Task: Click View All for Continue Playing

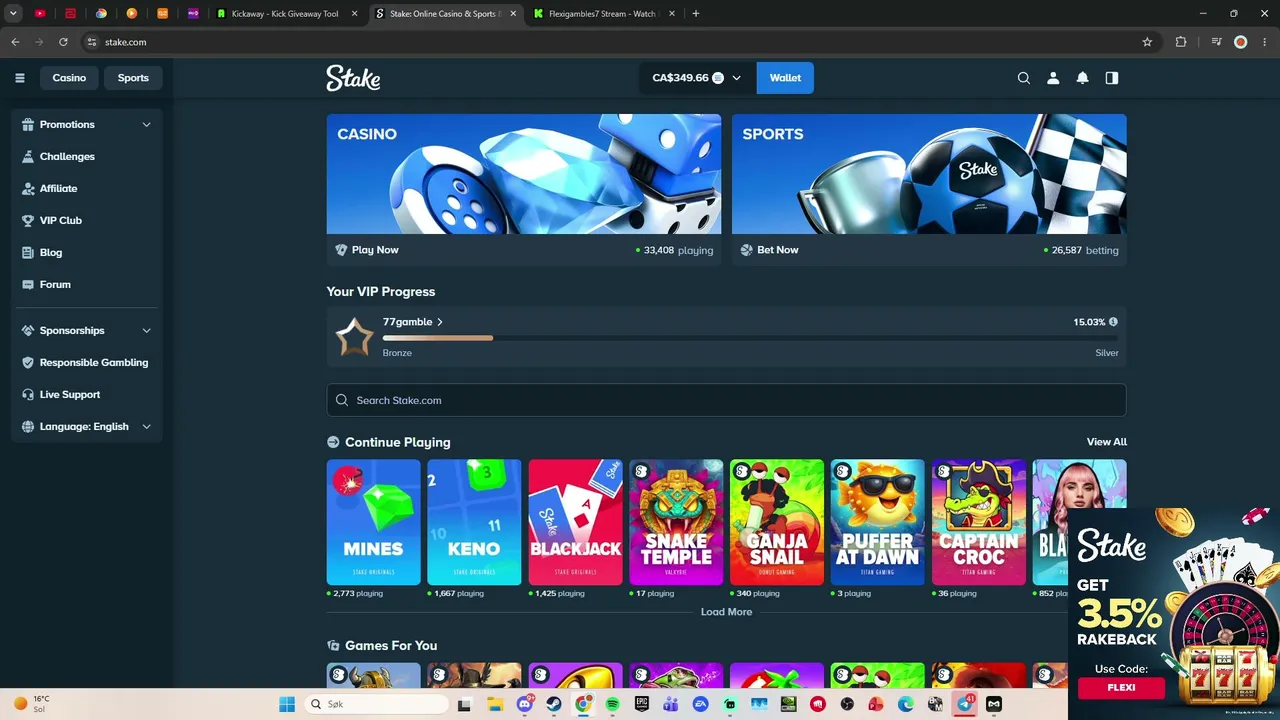Action: [x=1107, y=442]
